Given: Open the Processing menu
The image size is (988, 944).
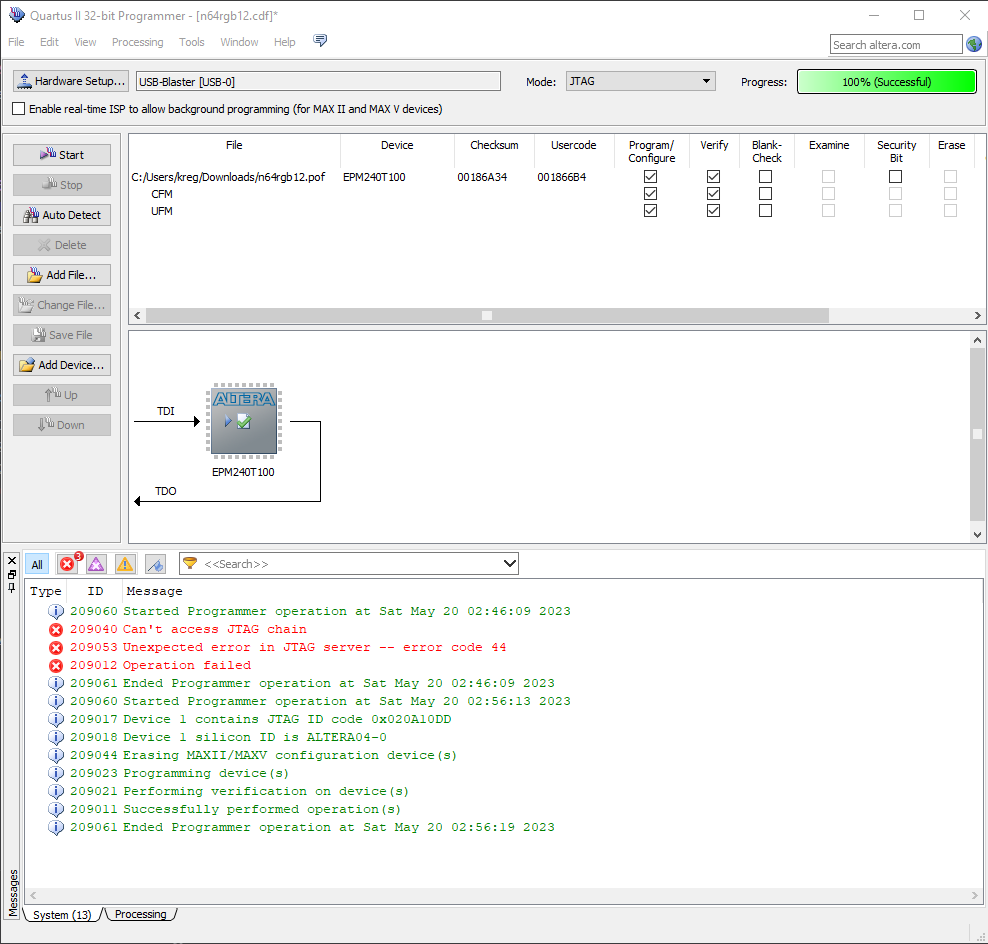Looking at the screenshot, I should coord(137,42).
